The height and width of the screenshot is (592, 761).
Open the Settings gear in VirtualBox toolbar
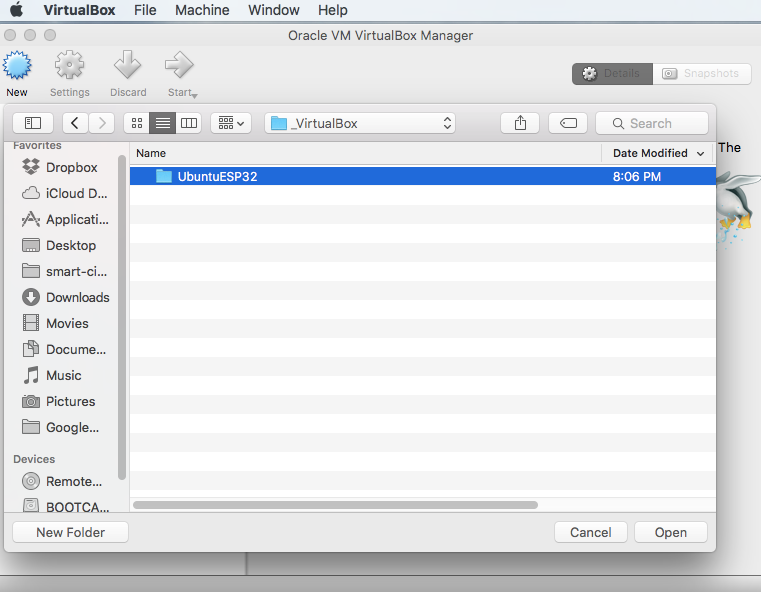69,65
